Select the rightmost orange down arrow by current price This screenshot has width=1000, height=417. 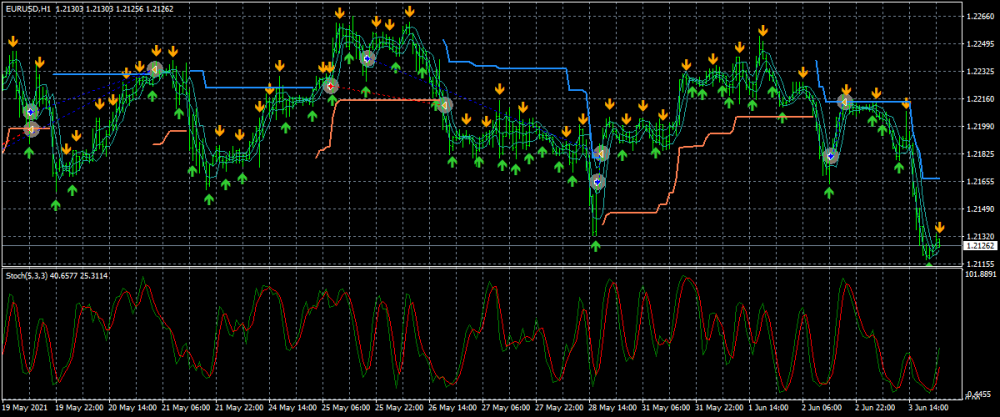pyautogui.click(x=939, y=228)
